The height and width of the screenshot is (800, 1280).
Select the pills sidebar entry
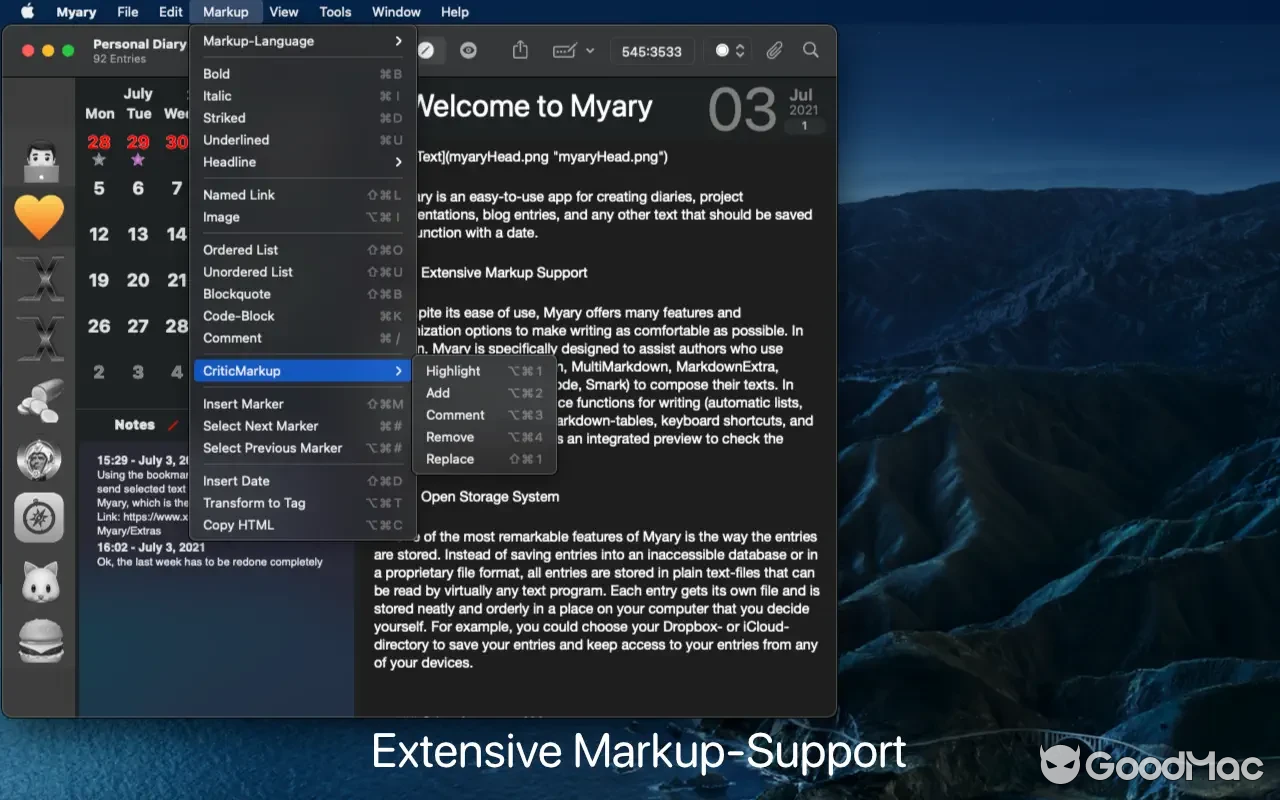coord(39,401)
